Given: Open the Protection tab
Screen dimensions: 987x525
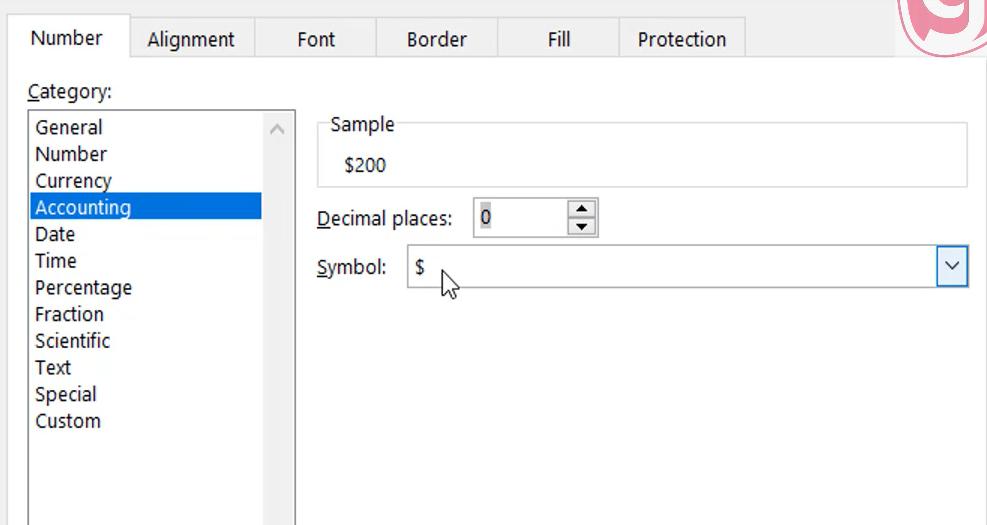Looking at the screenshot, I should [x=681, y=40].
